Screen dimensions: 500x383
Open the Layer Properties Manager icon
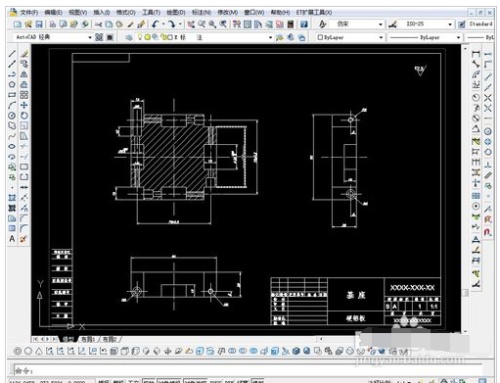129,37
